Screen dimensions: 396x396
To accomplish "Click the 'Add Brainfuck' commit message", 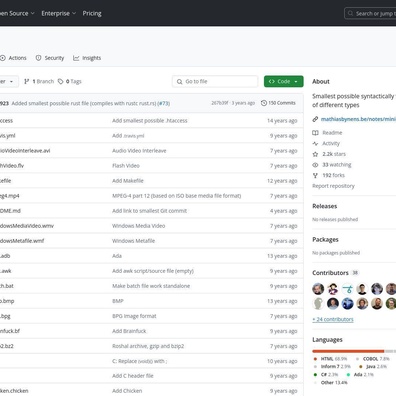I will click(129, 331).
